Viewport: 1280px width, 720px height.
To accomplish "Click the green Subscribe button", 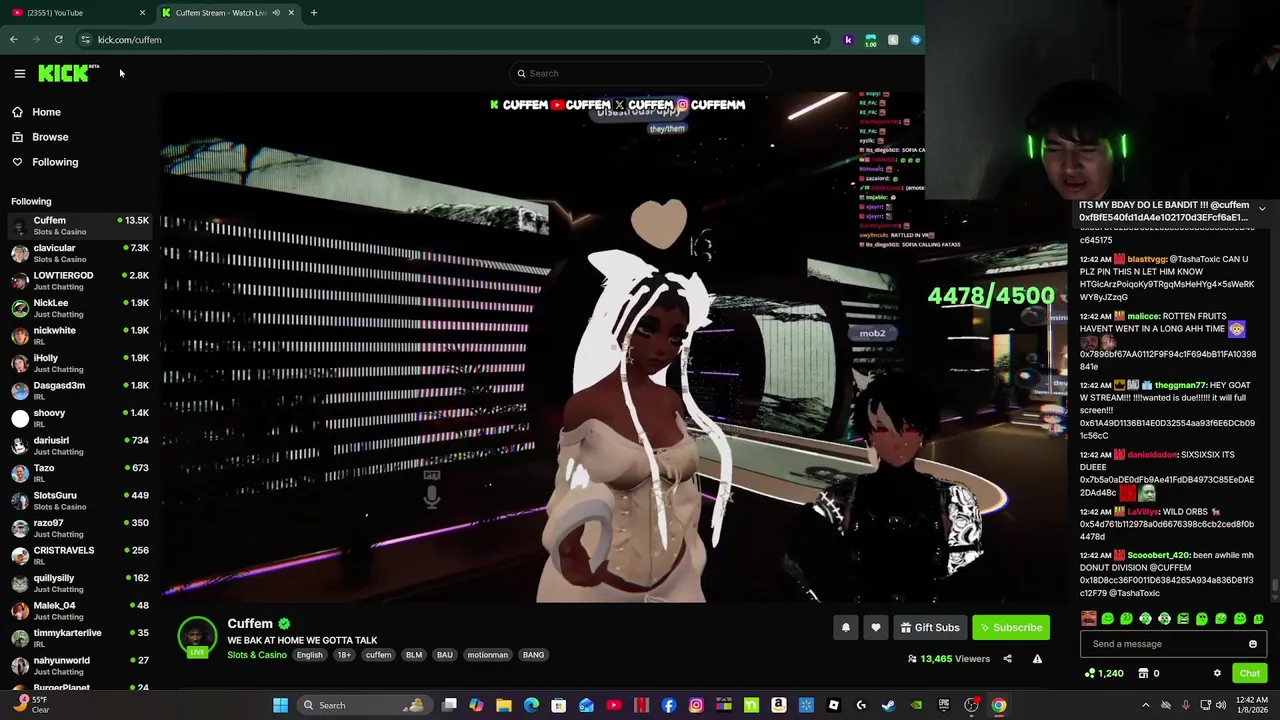I will (x=1011, y=627).
